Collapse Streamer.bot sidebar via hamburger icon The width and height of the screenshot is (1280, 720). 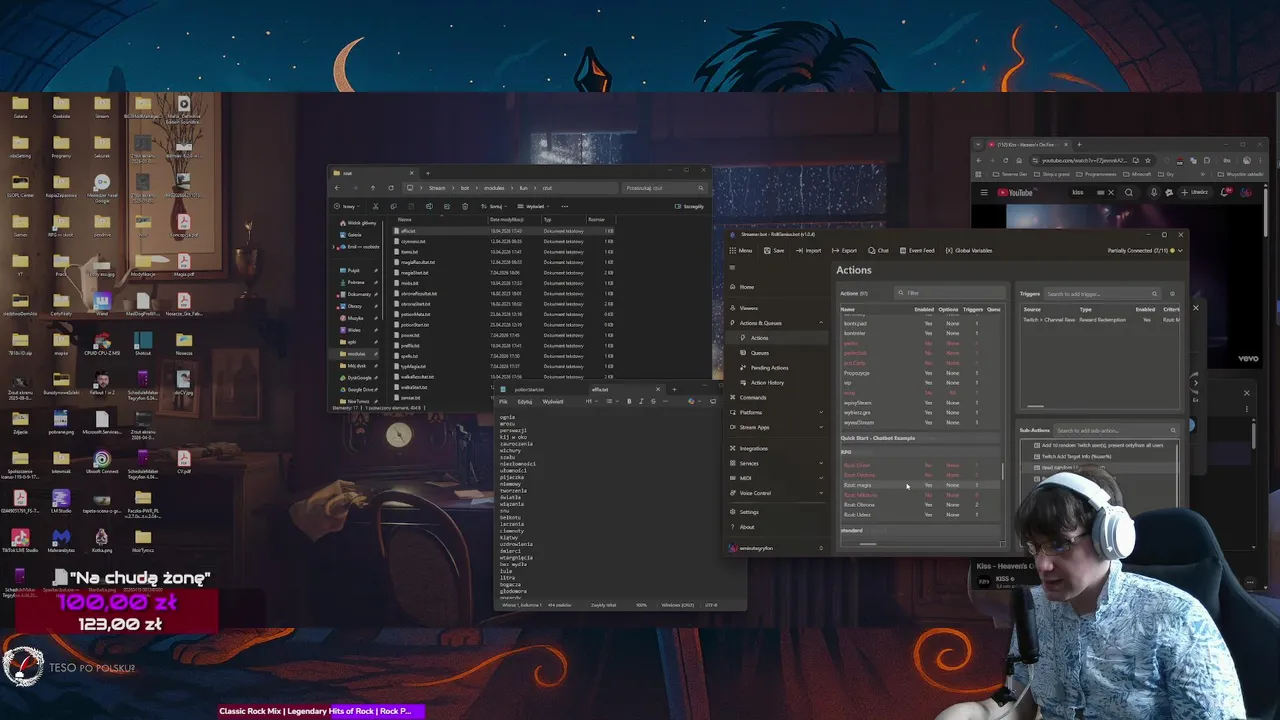tap(733, 268)
